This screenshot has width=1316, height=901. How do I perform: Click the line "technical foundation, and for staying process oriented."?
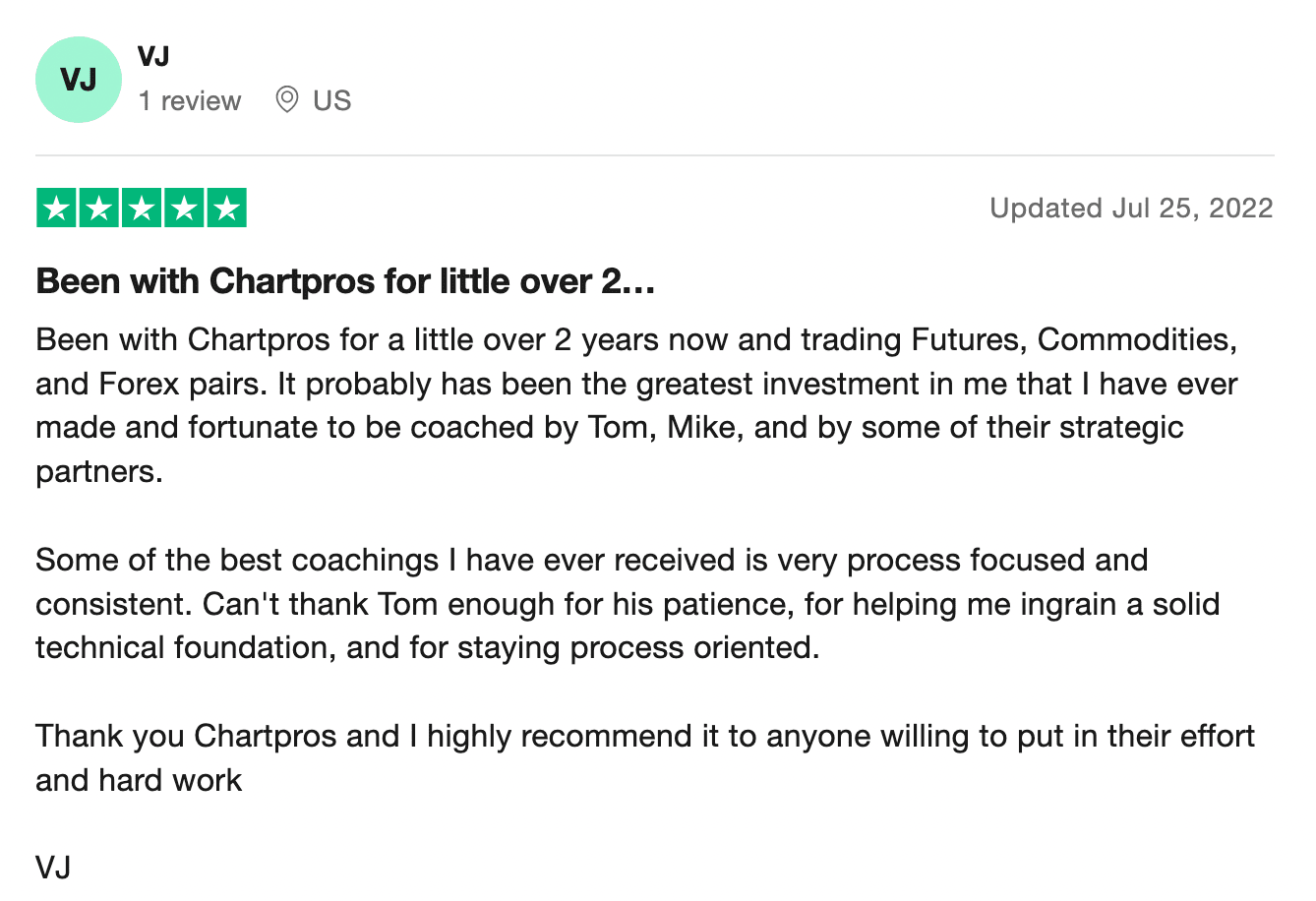click(x=427, y=648)
